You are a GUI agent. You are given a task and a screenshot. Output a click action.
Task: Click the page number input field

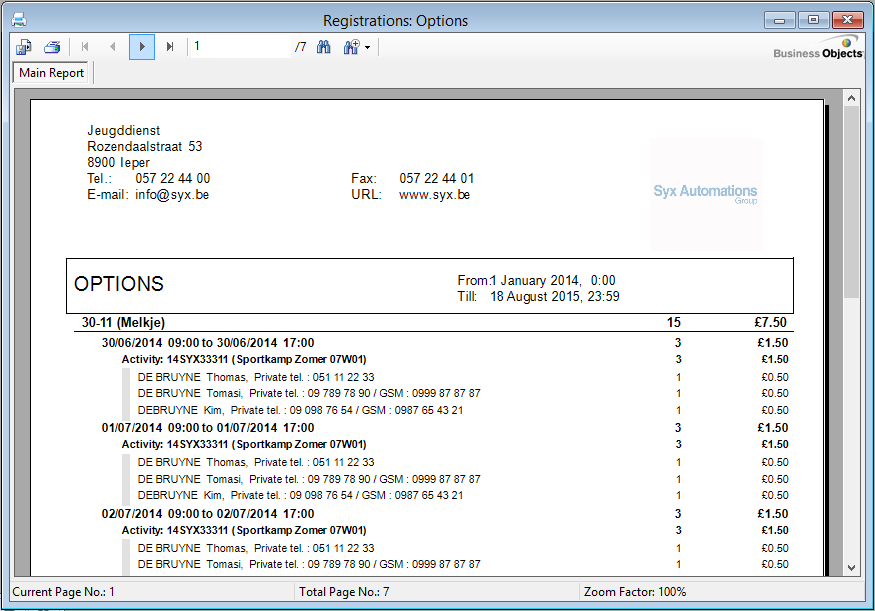[x=240, y=47]
